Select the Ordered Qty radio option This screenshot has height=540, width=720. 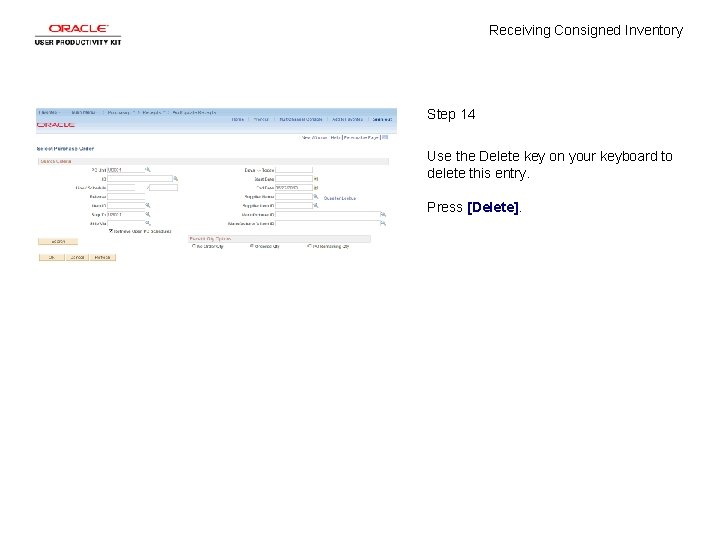pos(252,246)
